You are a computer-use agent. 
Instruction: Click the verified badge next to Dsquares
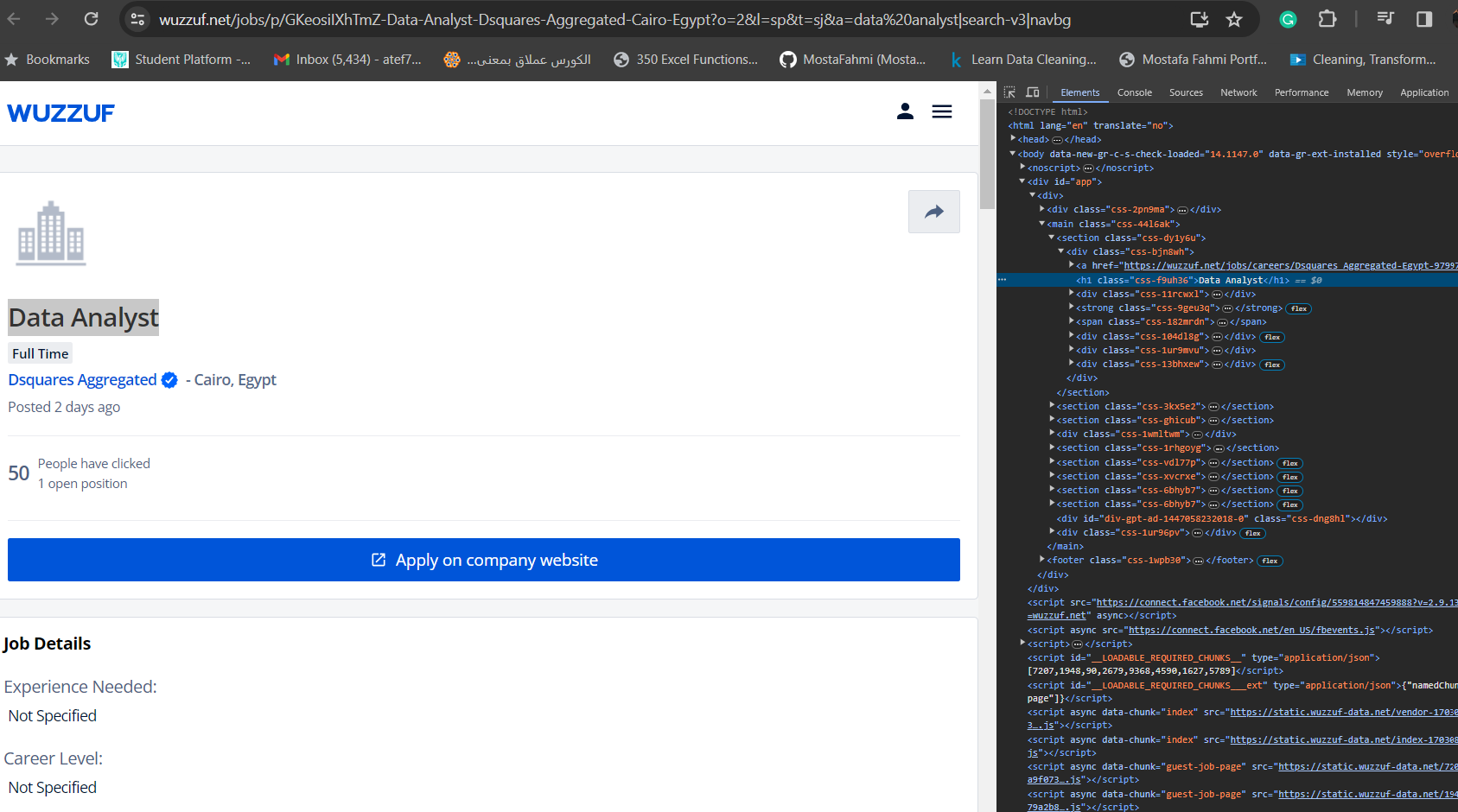click(x=169, y=380)
